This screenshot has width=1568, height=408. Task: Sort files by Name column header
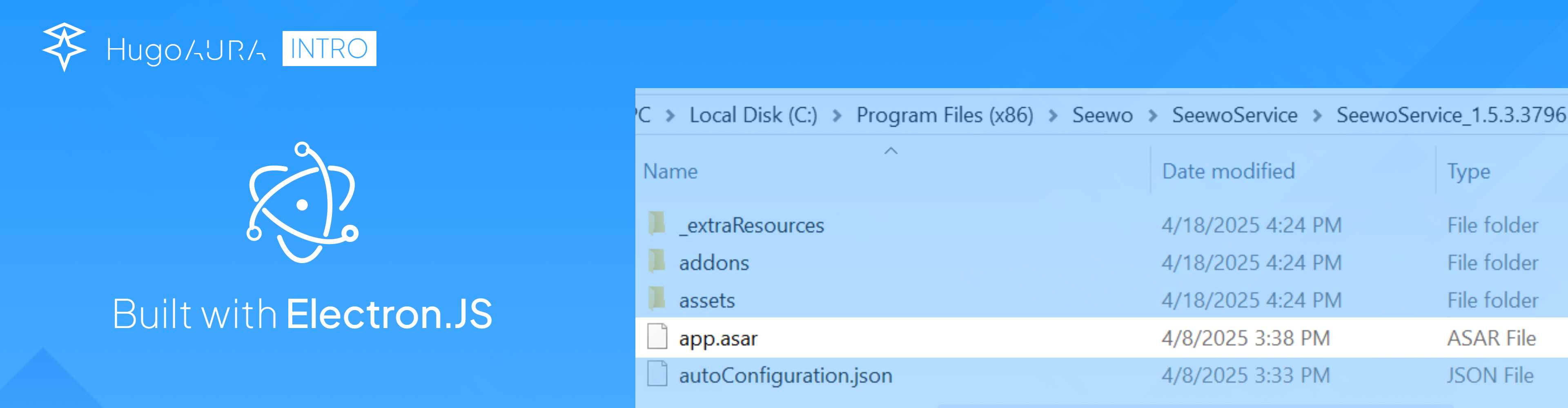tap(670, 171)
